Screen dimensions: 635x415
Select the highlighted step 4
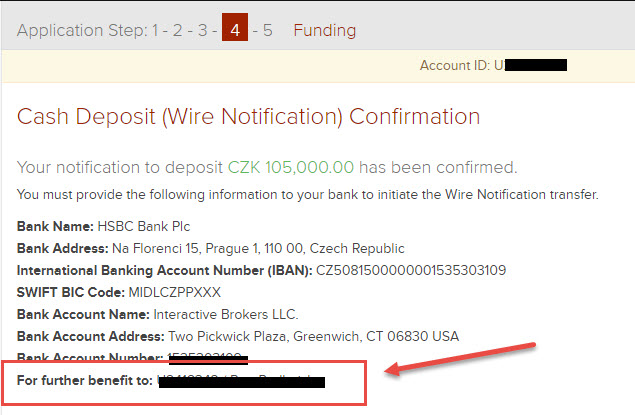point(235,30)
